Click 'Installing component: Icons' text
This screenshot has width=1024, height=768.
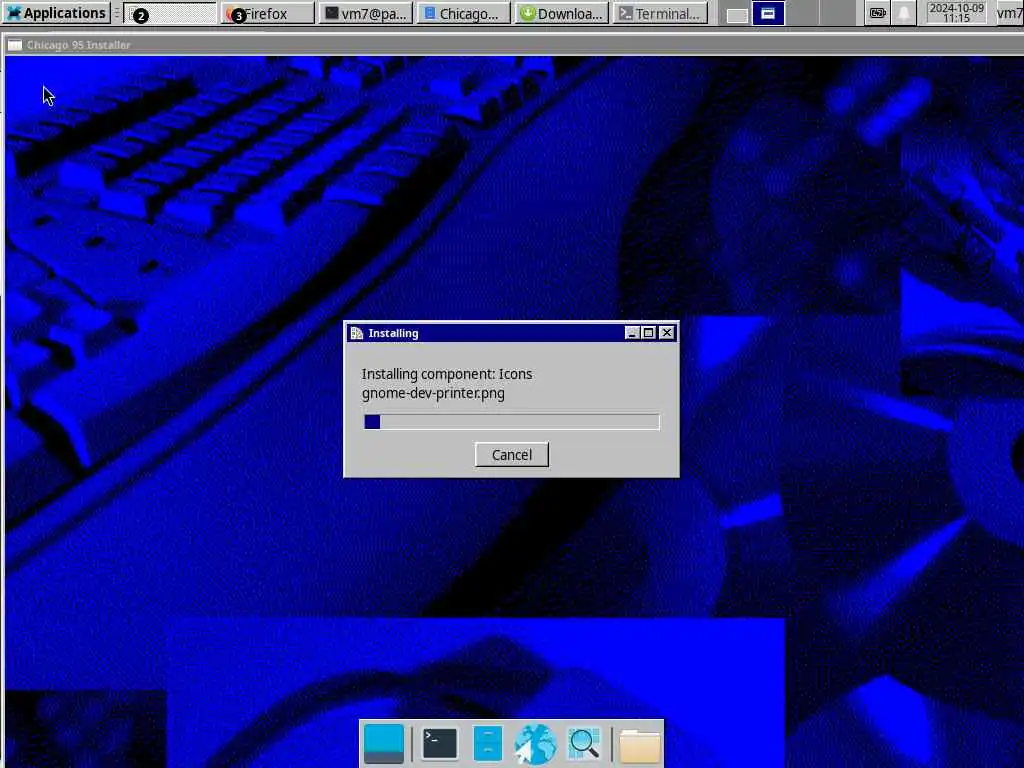tap(447, 374)
